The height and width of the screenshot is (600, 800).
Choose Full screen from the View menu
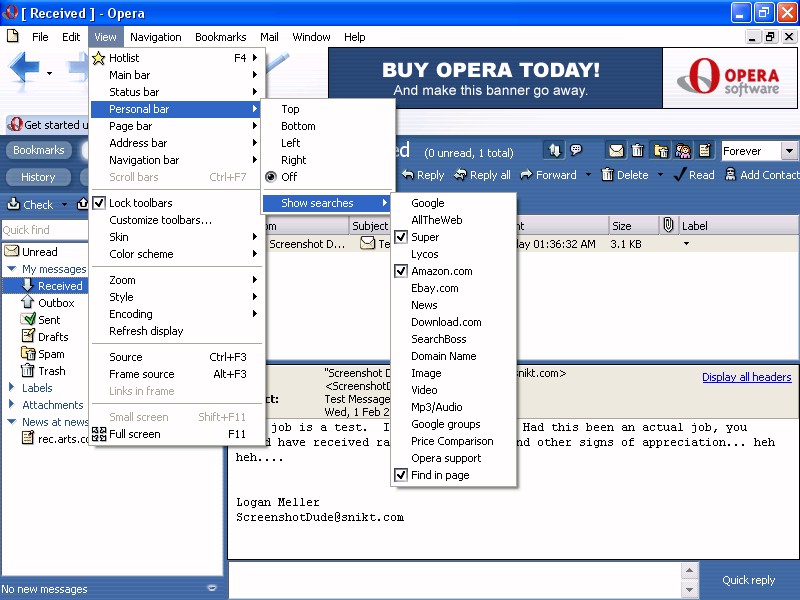[x=134, y=434]
